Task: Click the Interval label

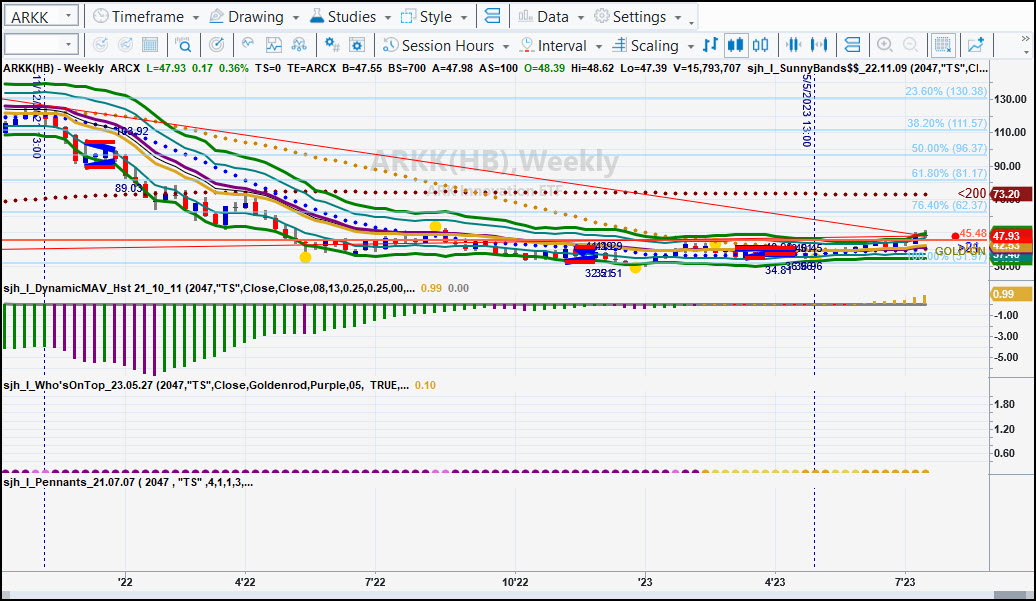Action: 562,46
